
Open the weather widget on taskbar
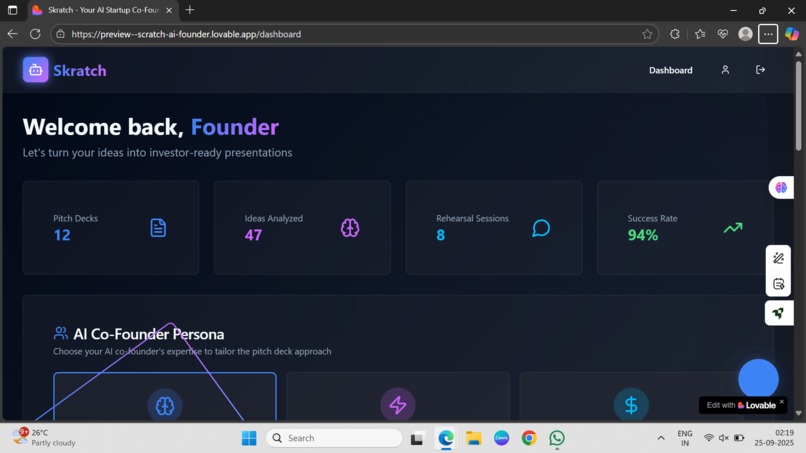[x=45, y=438]
